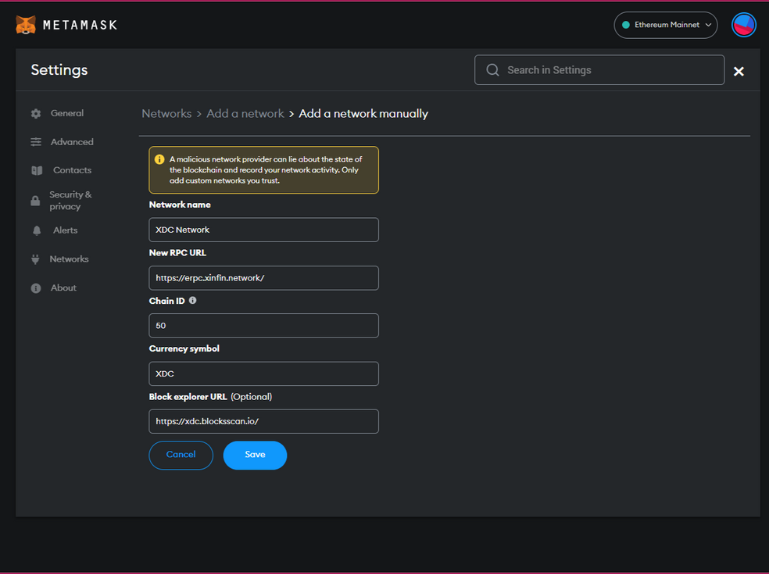Click the Security & privacy lock icon

36,201
